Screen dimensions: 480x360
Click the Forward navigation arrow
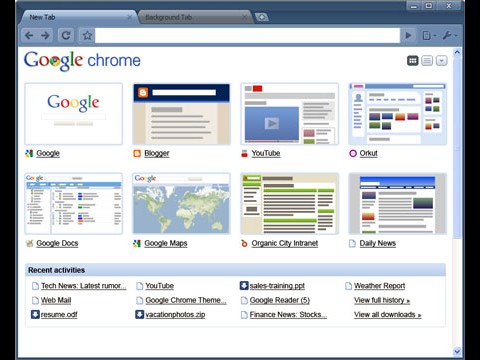(45, 35)
